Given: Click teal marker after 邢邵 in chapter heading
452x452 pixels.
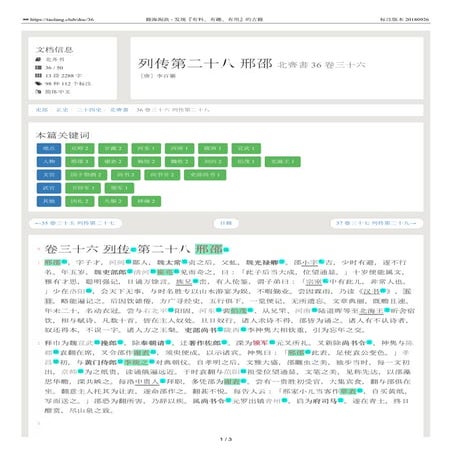Looking at the screenshot, I should point(226,249).
